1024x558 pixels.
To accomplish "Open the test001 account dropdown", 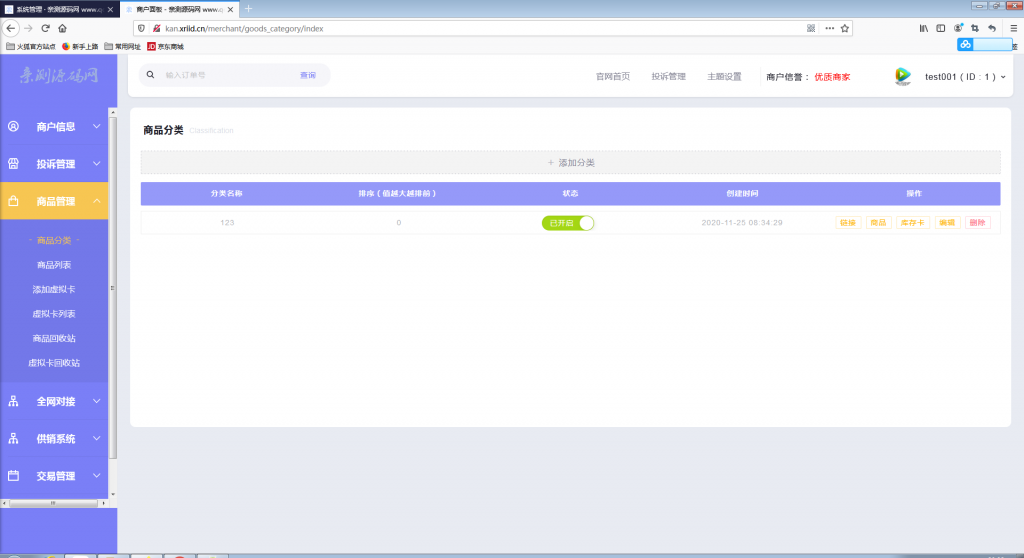I will click(964, 77).
